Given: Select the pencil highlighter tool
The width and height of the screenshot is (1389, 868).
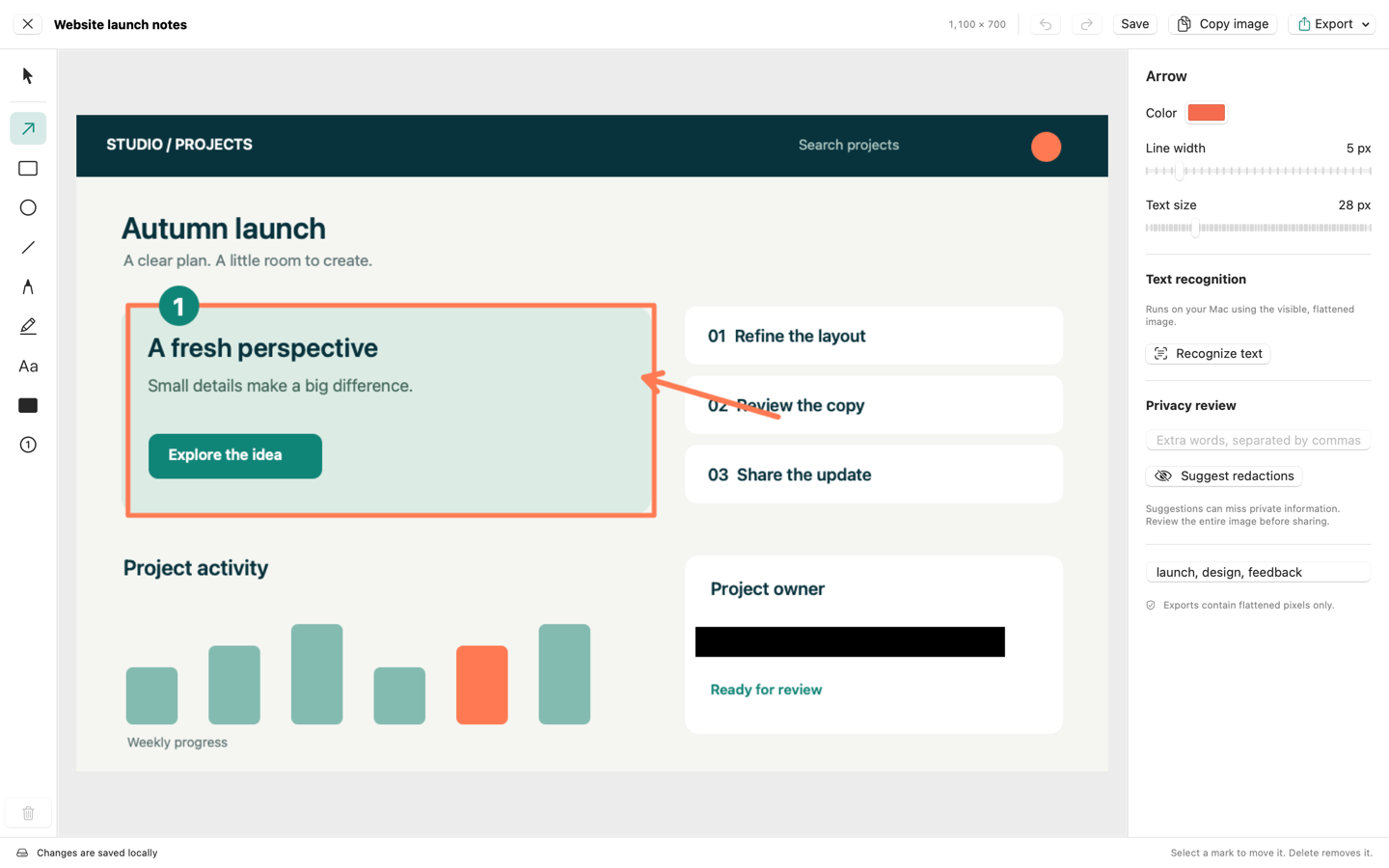Looking at the screenshot, I should pos(28,326).
